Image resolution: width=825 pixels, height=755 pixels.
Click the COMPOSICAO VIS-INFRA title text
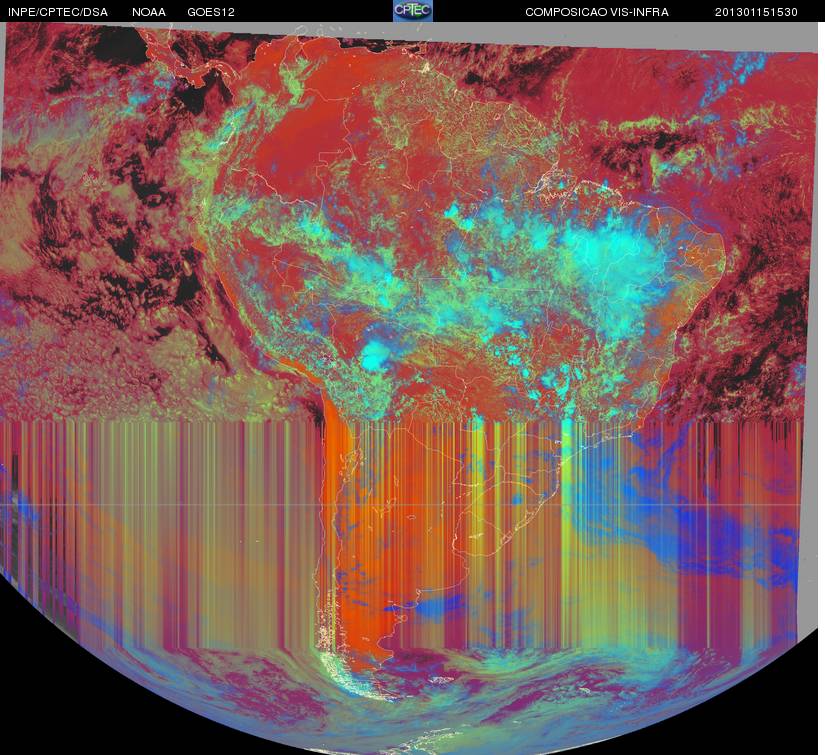point(597,12)
